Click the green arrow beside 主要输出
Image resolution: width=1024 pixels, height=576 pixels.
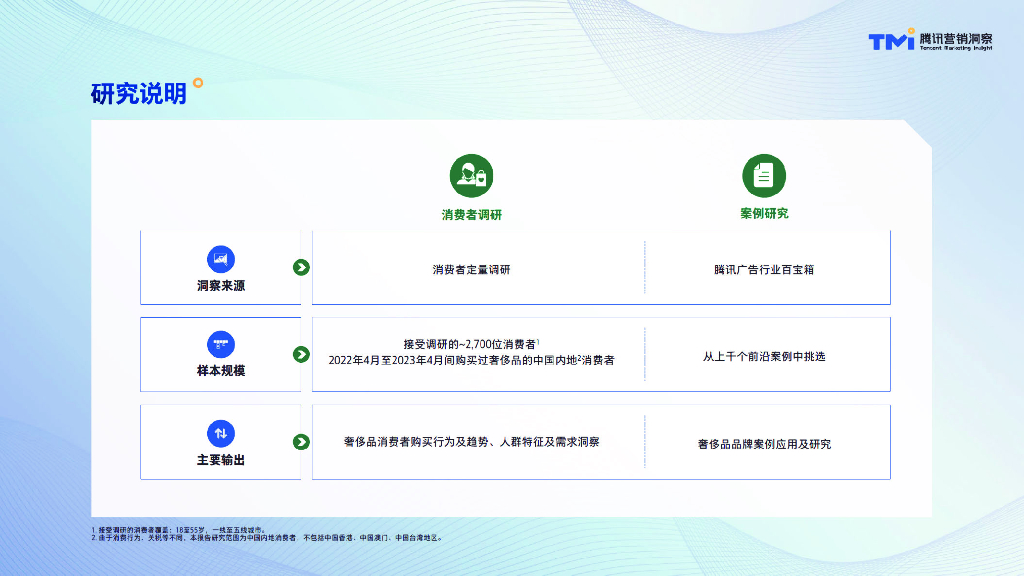coord(301,442)
